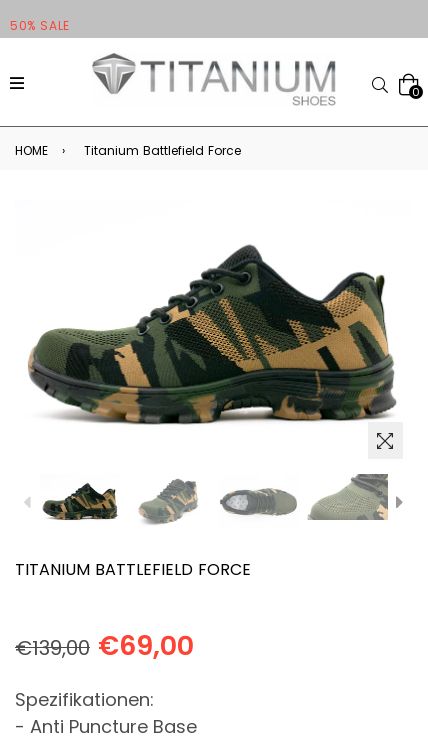Viewport: 428px width, 746px height.
Task: Expand product image to fullscreen
Action: point(385,441)
